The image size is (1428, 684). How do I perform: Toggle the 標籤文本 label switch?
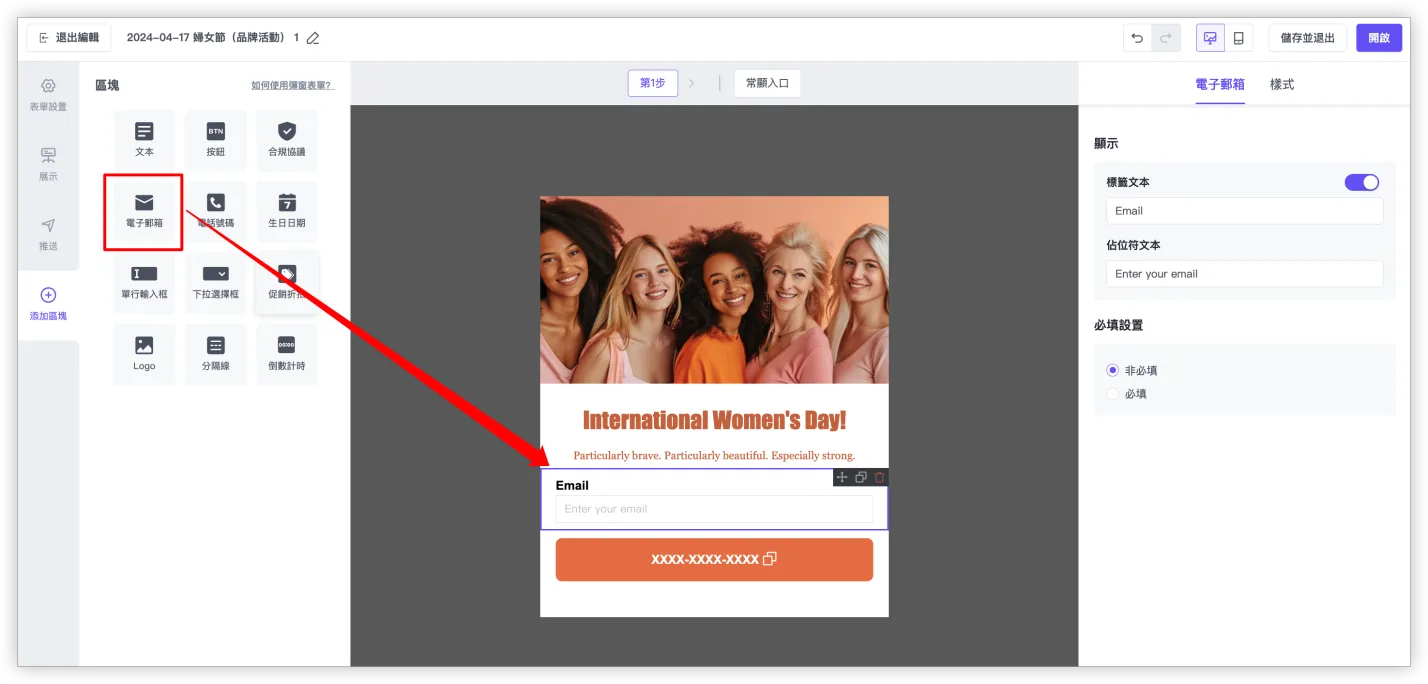coord(1361,182)
